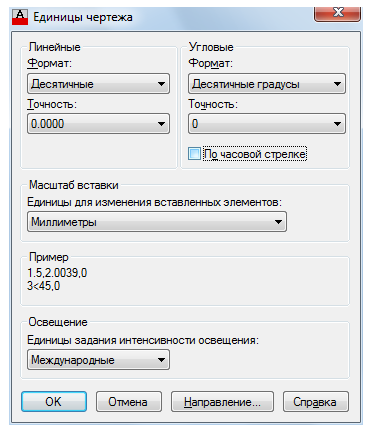The height and width of the screenshot is (432, 371).
Task: Open help via the Справка button
Action: coord(316,402)
